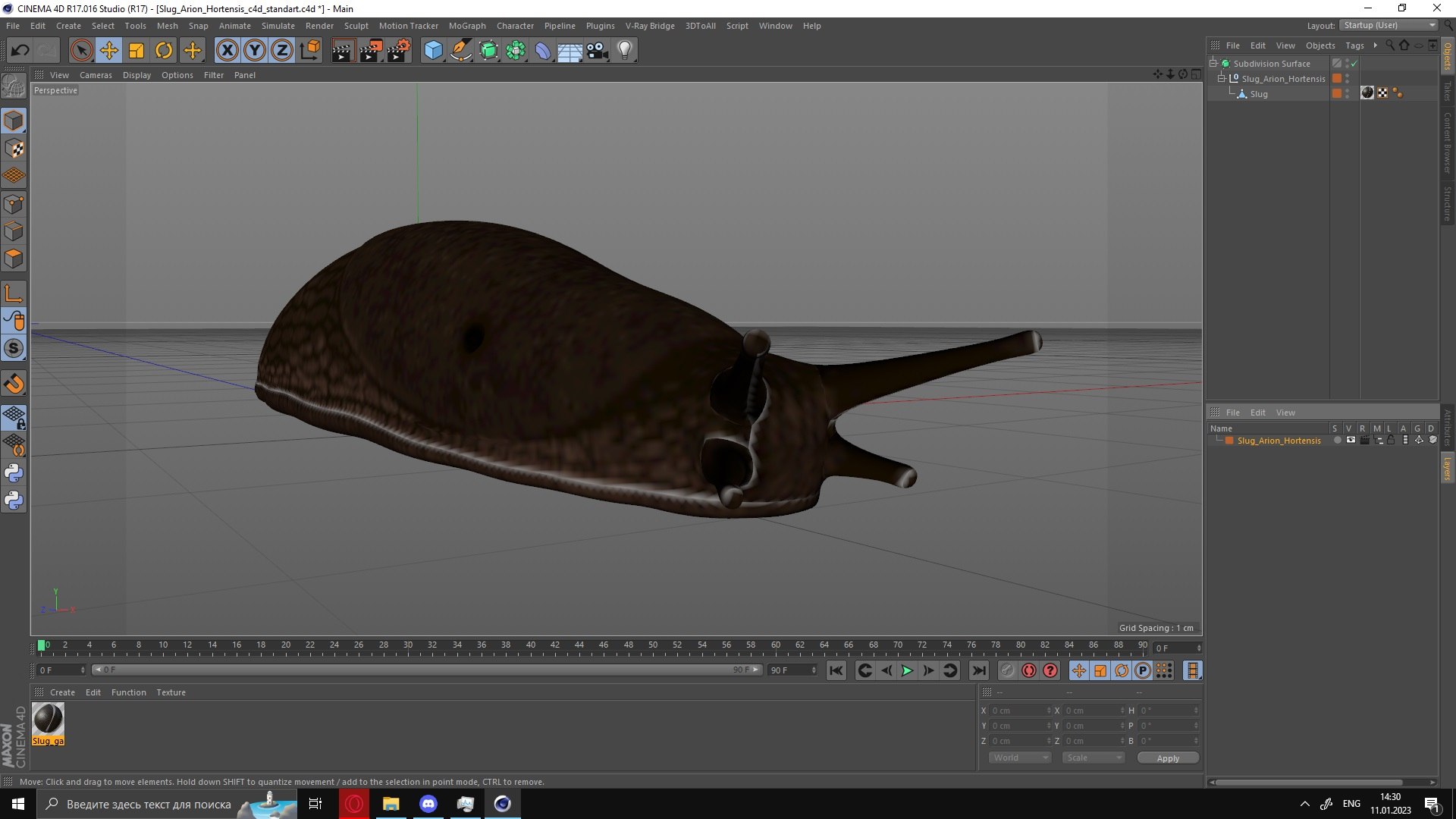
Task: Select the Move tool in top toolbar
Action: click(x=109, y=51)
